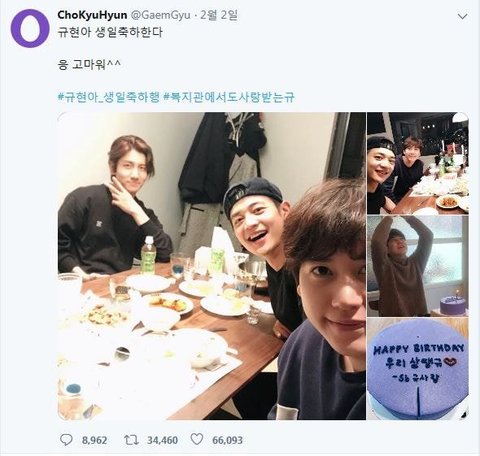
Task: Open the Happy Birthday cake photo
Action: tap(418, 369)
